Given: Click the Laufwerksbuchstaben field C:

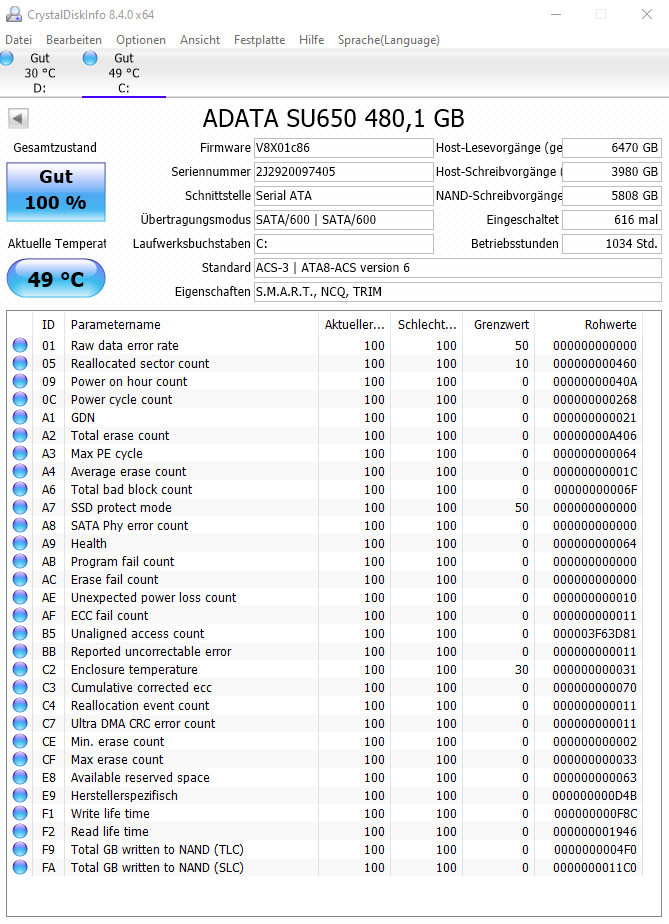Looking at the screenshot, I should [x=344, y=243].
